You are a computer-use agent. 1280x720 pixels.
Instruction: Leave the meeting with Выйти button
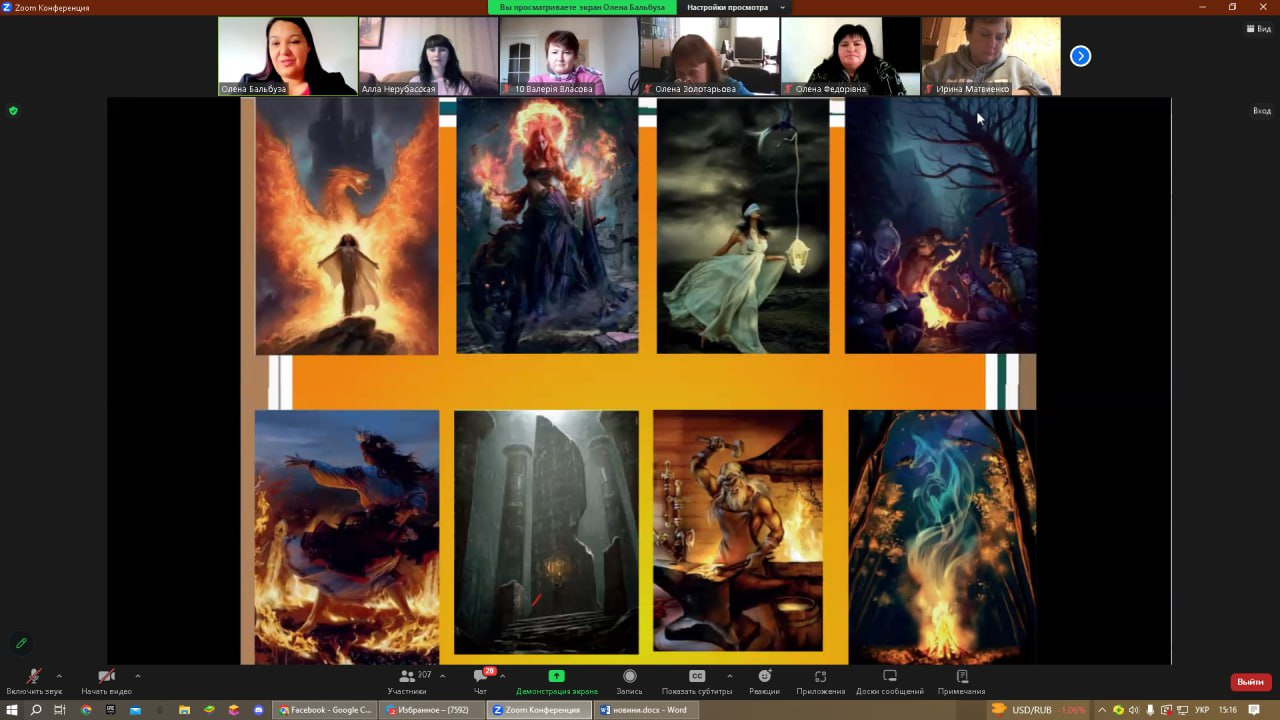pyautogui.click(x=1250, y=682)
